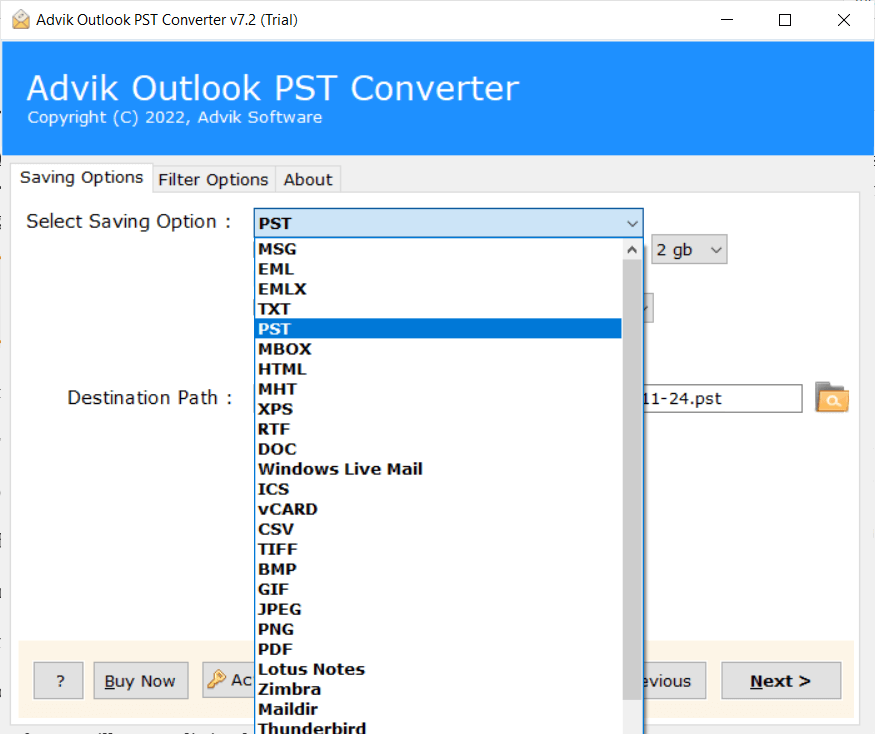The width and height of the screenshot is (875, 734).
Task: Select JPEG in the list
Action: click(x=438, y=609)
